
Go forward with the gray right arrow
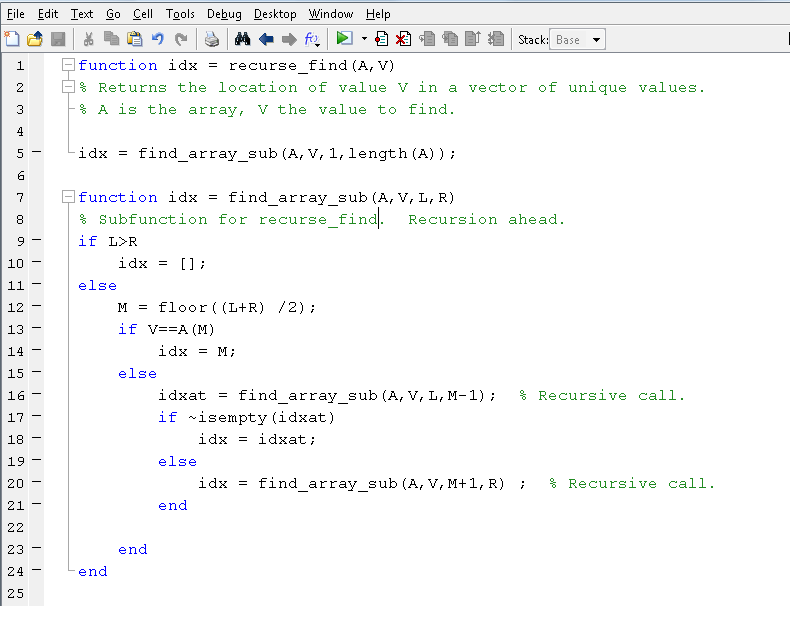click(289, 39)
